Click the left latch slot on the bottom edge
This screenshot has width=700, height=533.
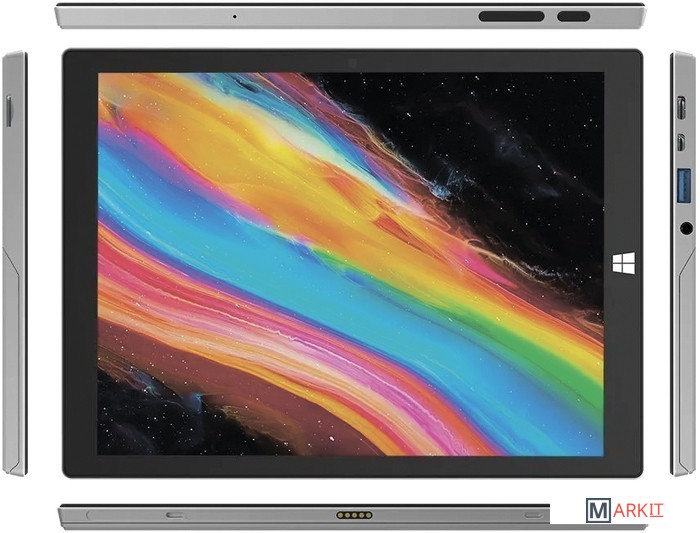point(174,515)
